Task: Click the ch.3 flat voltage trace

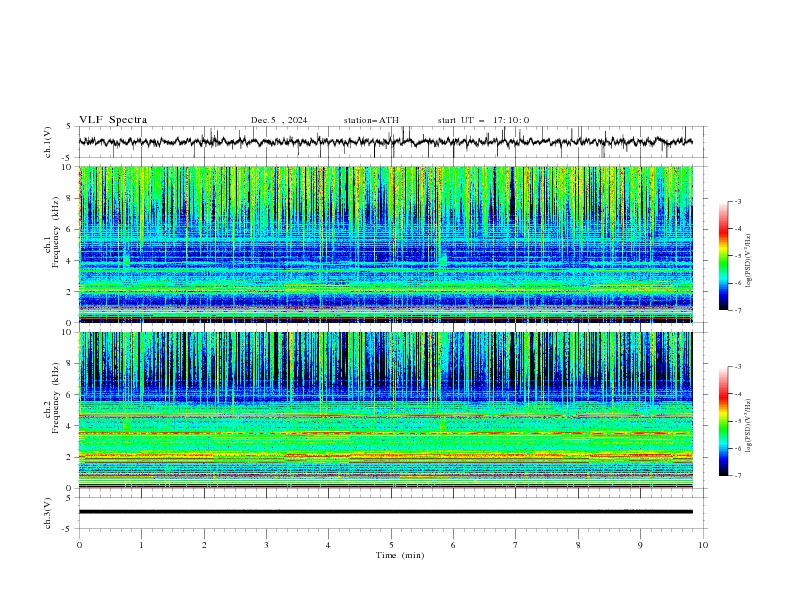Action: (x=385, y=512)
